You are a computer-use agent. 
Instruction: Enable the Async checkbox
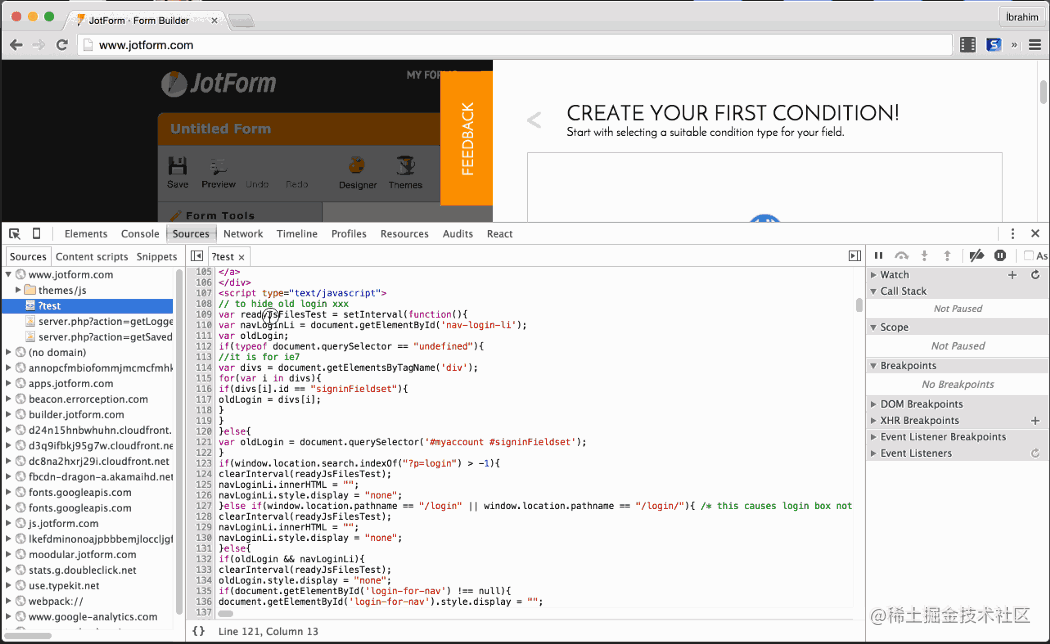point(1029,255)
